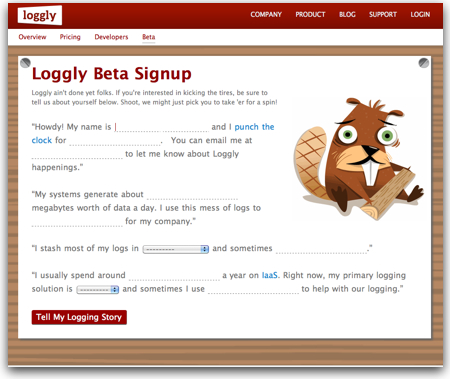Image resolution: width=450 pixels, height=379 pixels.
Task: Click the email field before 'to let me know'
Action: tap(77, 154)
